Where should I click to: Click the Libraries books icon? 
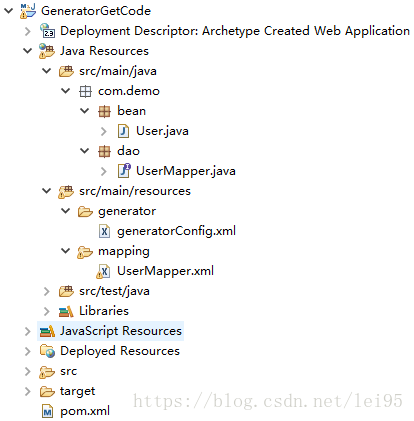pos(66,311)
